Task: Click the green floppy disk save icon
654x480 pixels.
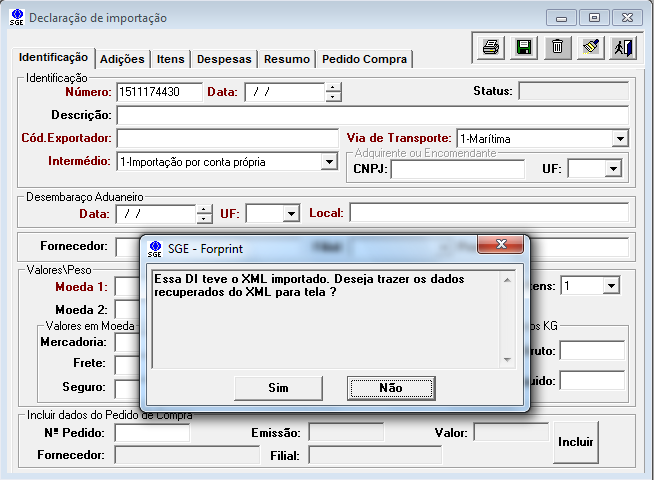Action: [x=523, y=48]
